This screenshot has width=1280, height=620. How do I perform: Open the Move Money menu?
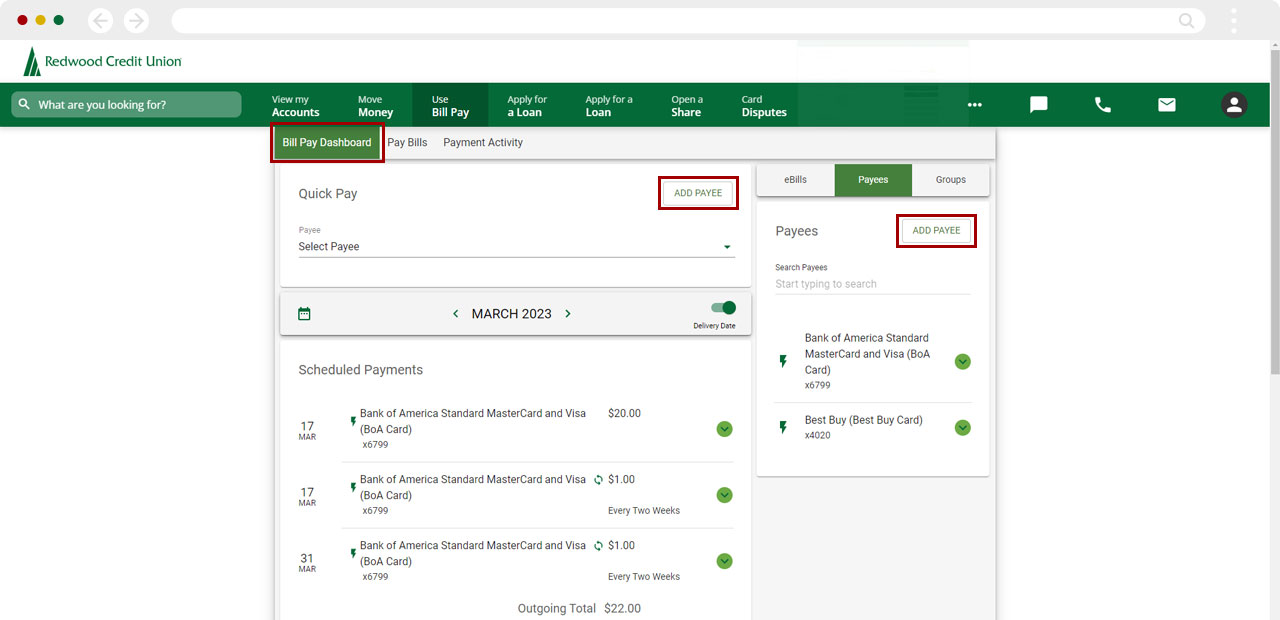click(375, 106)
